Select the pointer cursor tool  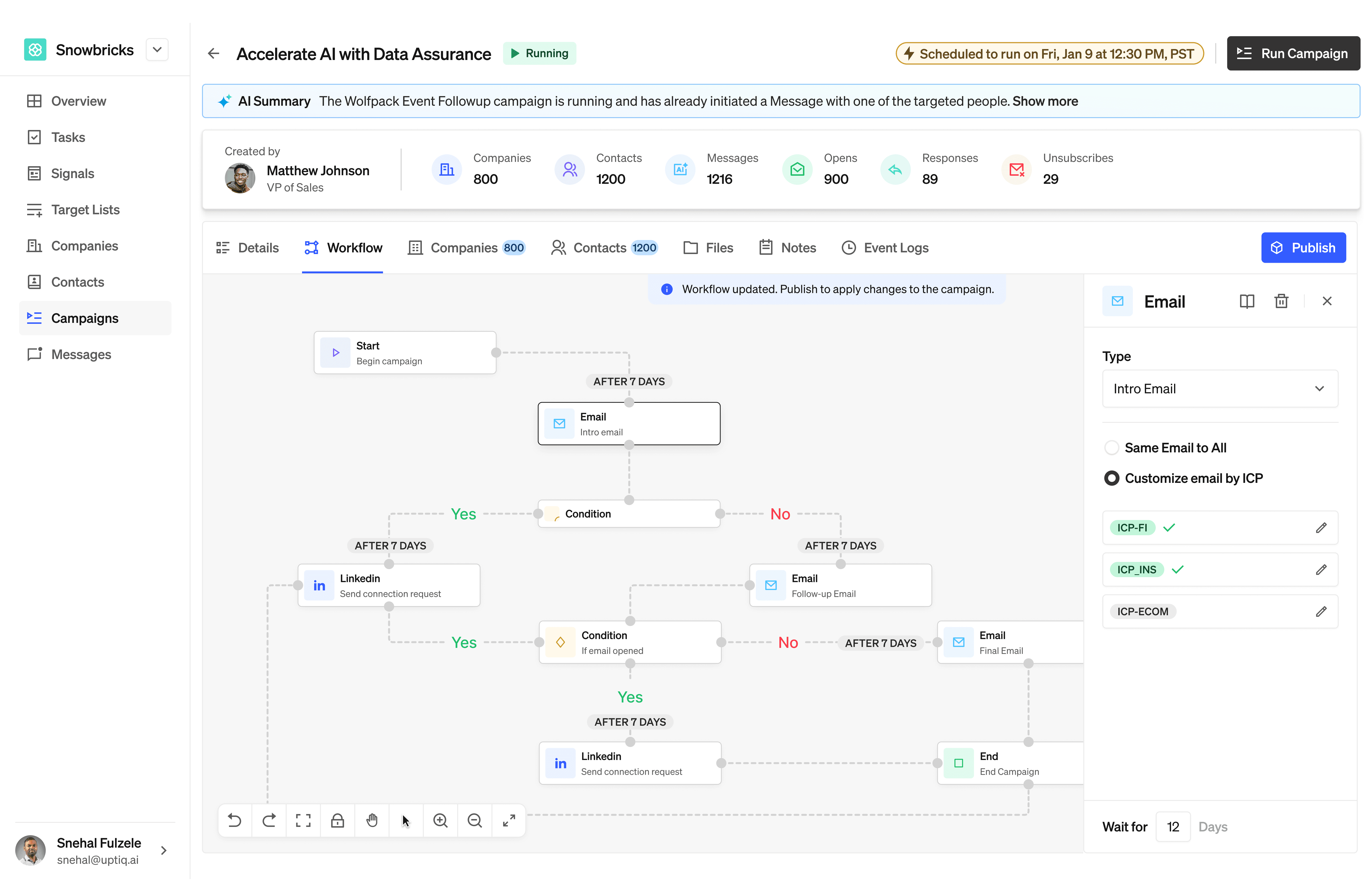click(406, 820)
